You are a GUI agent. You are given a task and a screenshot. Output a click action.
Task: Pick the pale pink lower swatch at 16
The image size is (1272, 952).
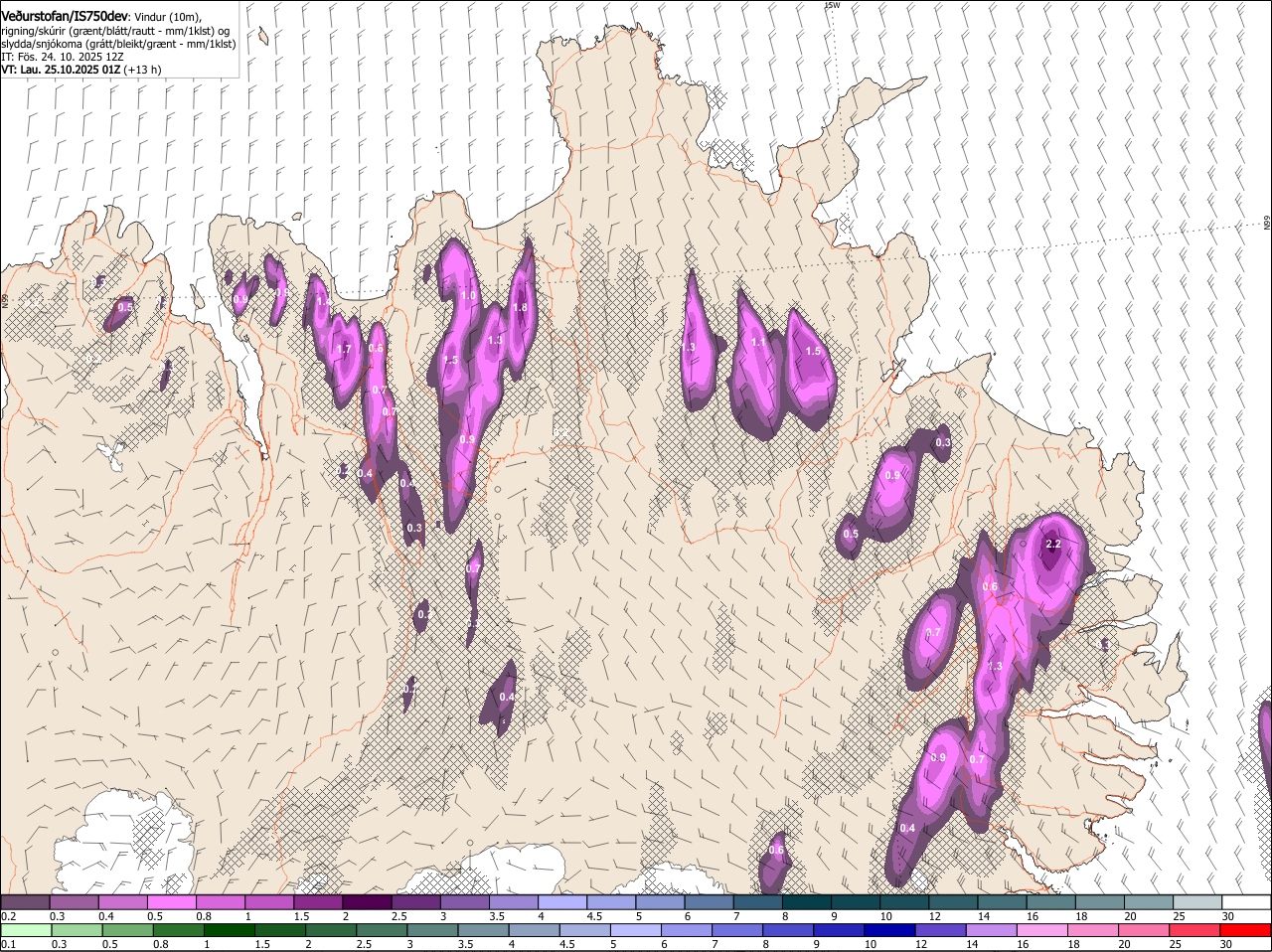tap(1042, 930)
